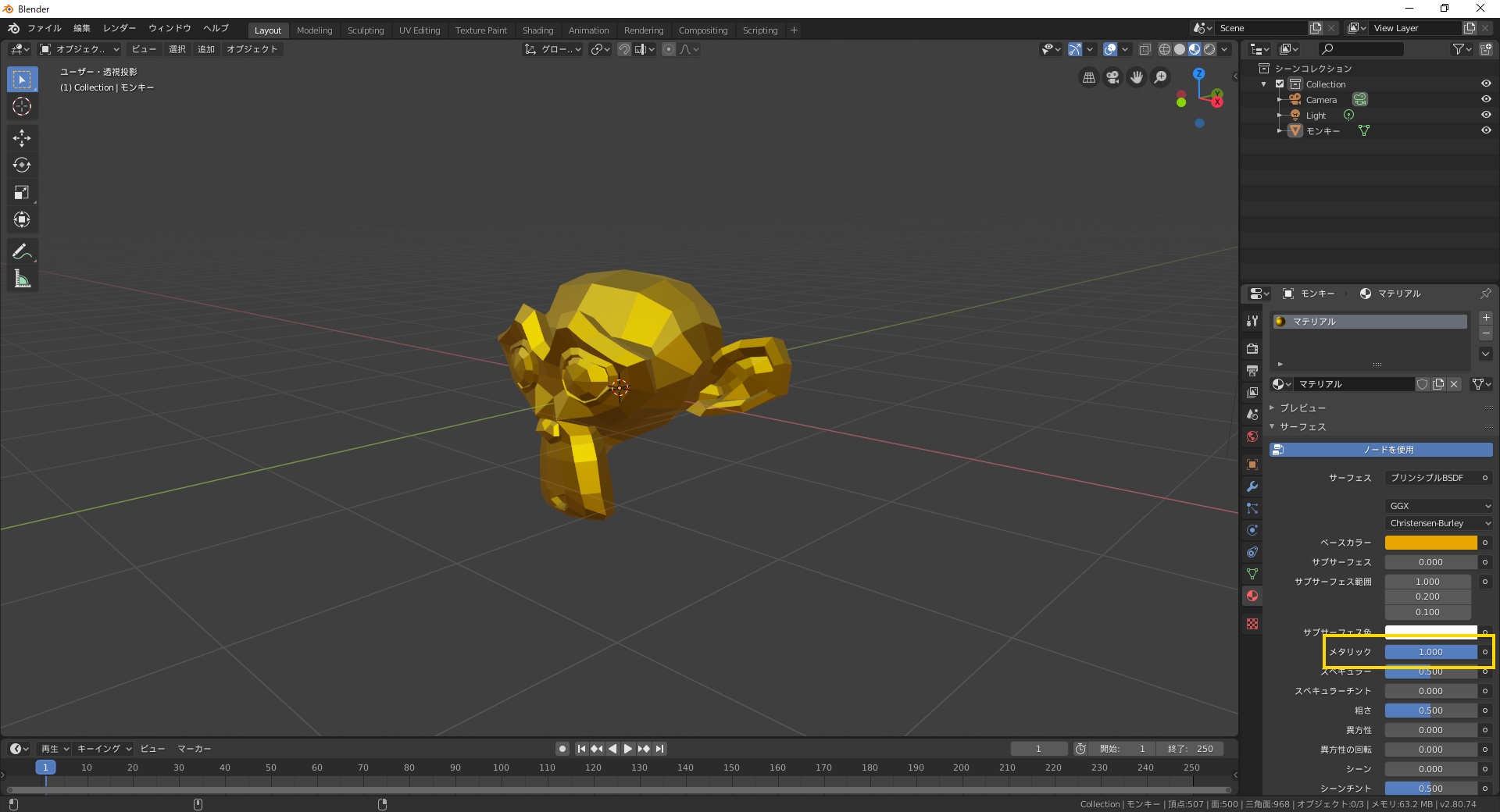The width and height of the screenshot is (1500, 812).
Task: Open the Texture properties tab
Action: point(1252,624)
